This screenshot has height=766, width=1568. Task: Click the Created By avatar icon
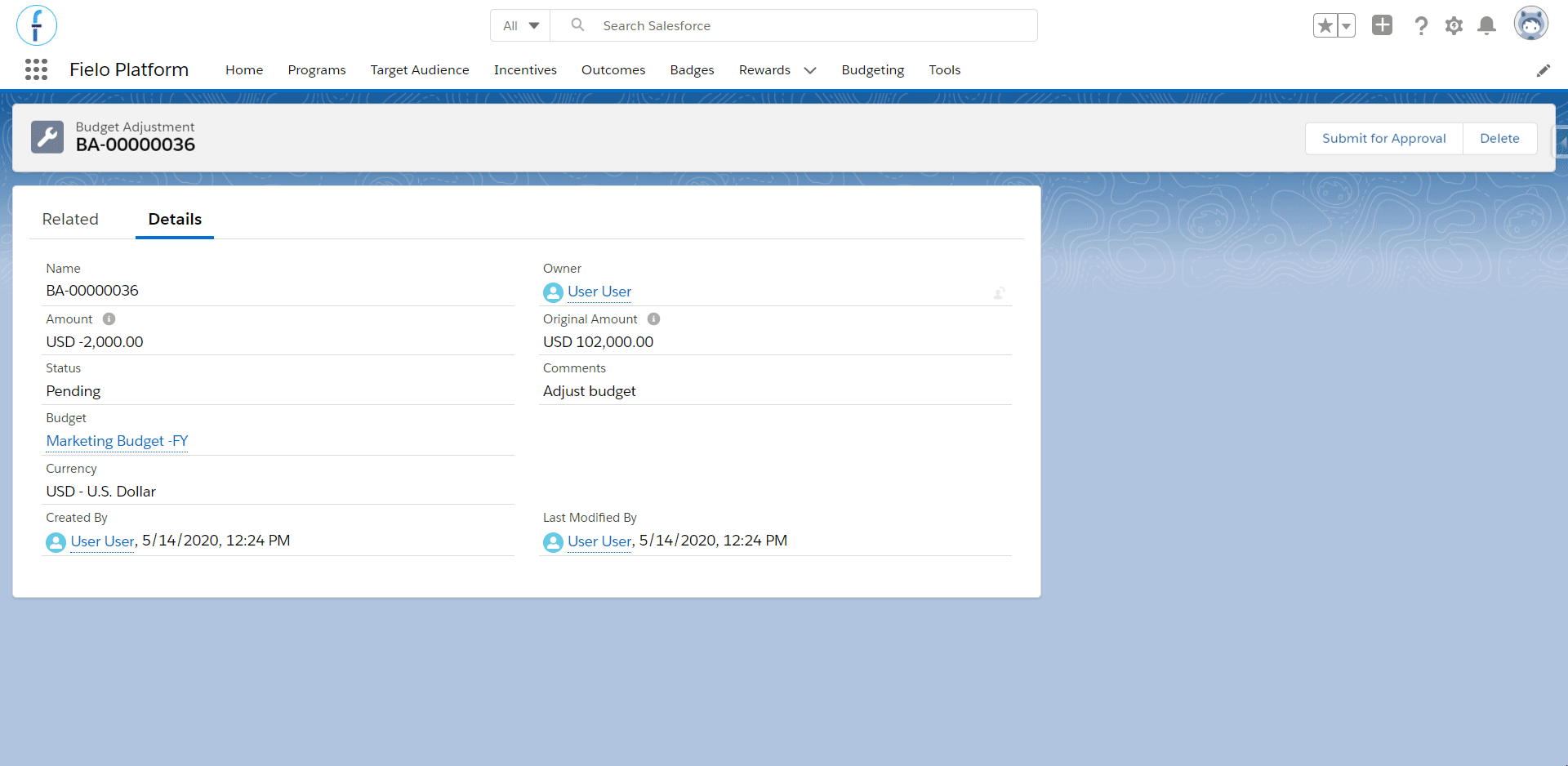click(56, 542)
